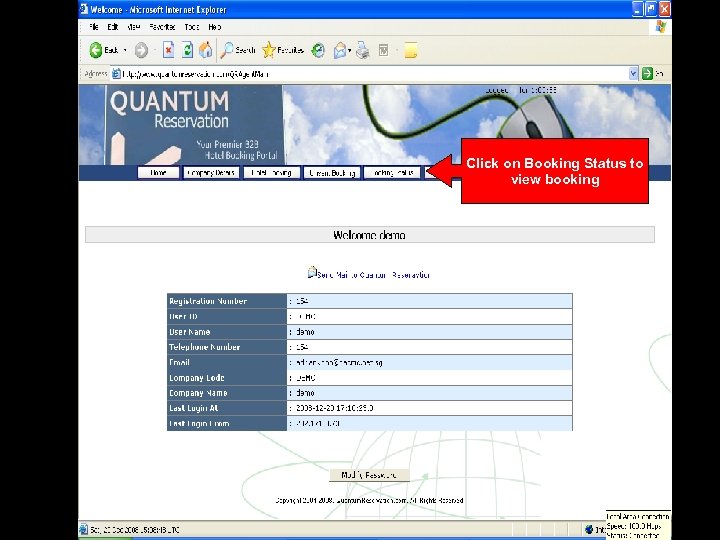Click the Mail envelope toolbar icon
This screenshot has width=720, height=540.
pos(340,50)
